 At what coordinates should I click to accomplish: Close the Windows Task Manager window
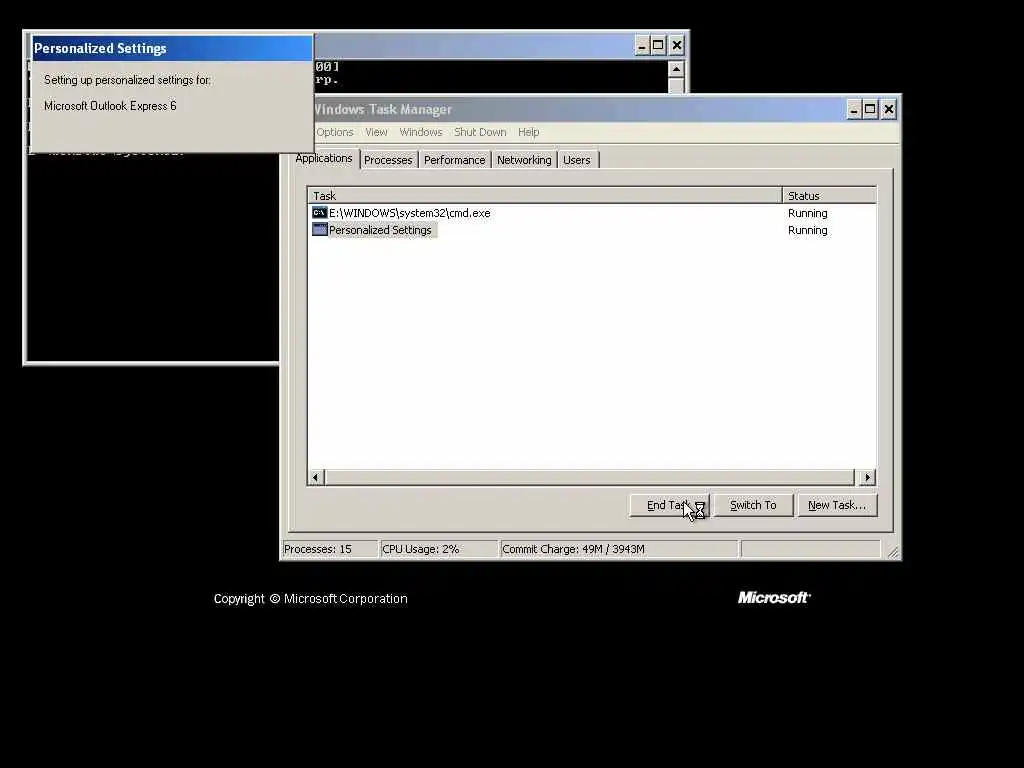888,109
